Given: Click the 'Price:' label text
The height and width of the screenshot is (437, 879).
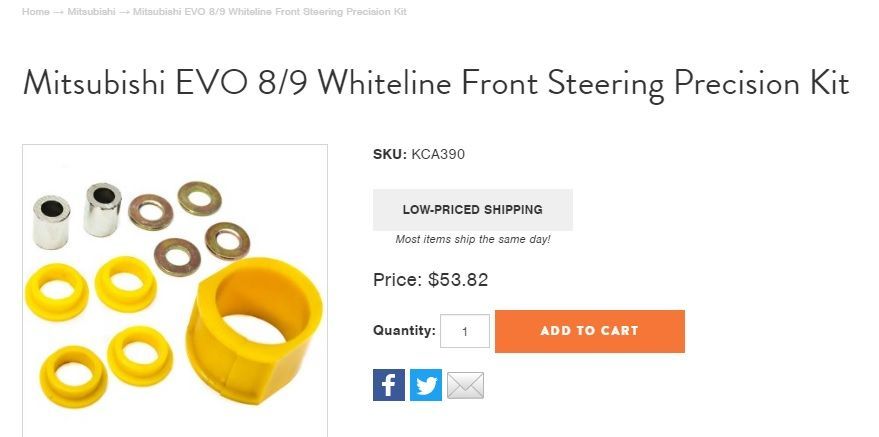Looking at the screenshot, I should [397, 280].
